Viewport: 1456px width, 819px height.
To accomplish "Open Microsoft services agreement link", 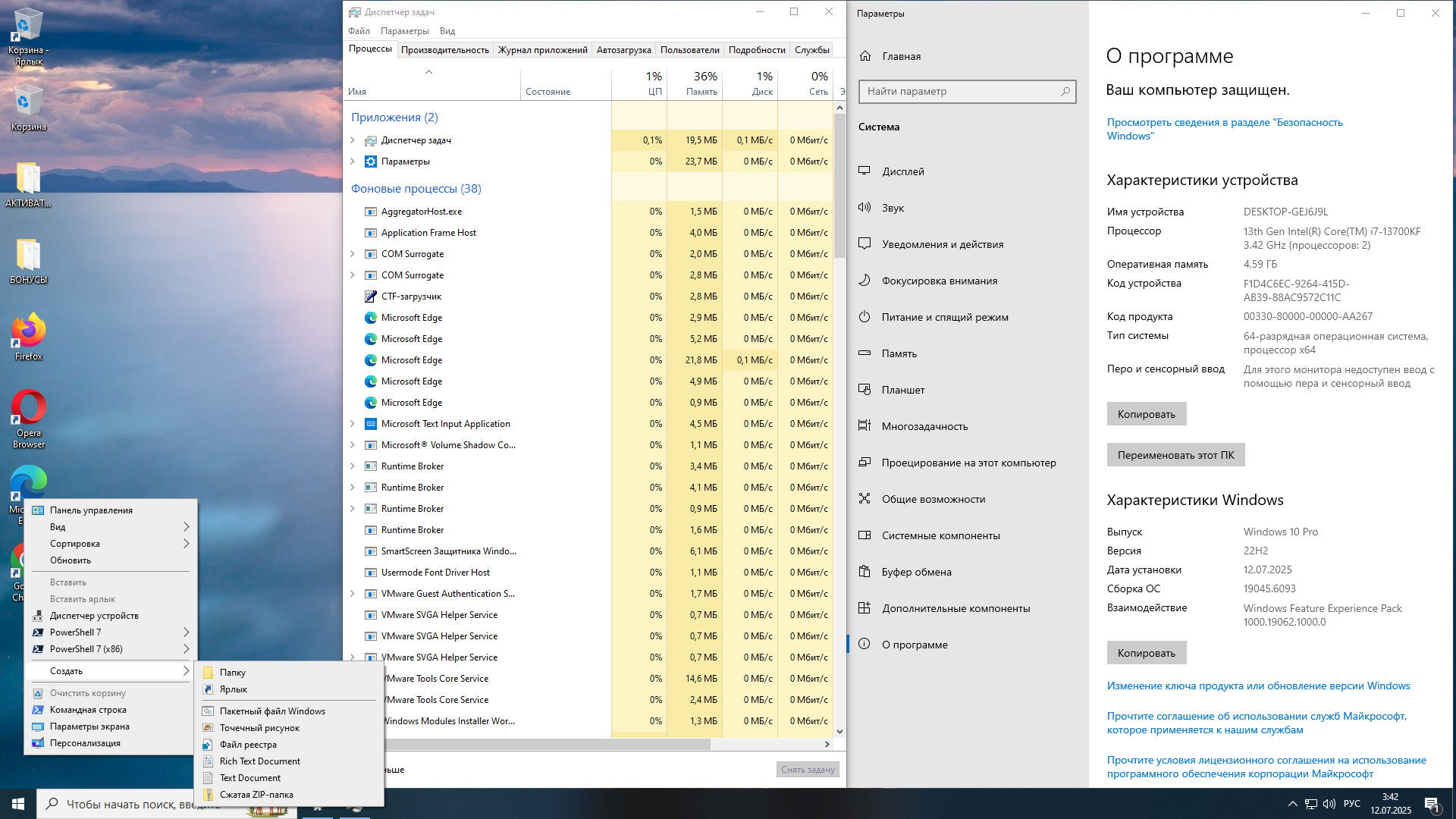I will [1257, 723].
